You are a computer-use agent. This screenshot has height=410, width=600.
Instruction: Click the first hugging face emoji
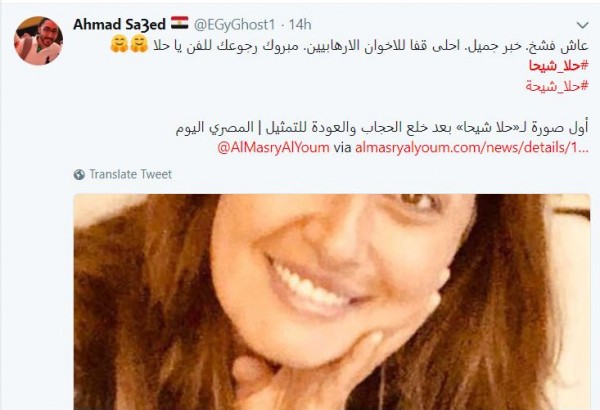(x=119, y=44)
